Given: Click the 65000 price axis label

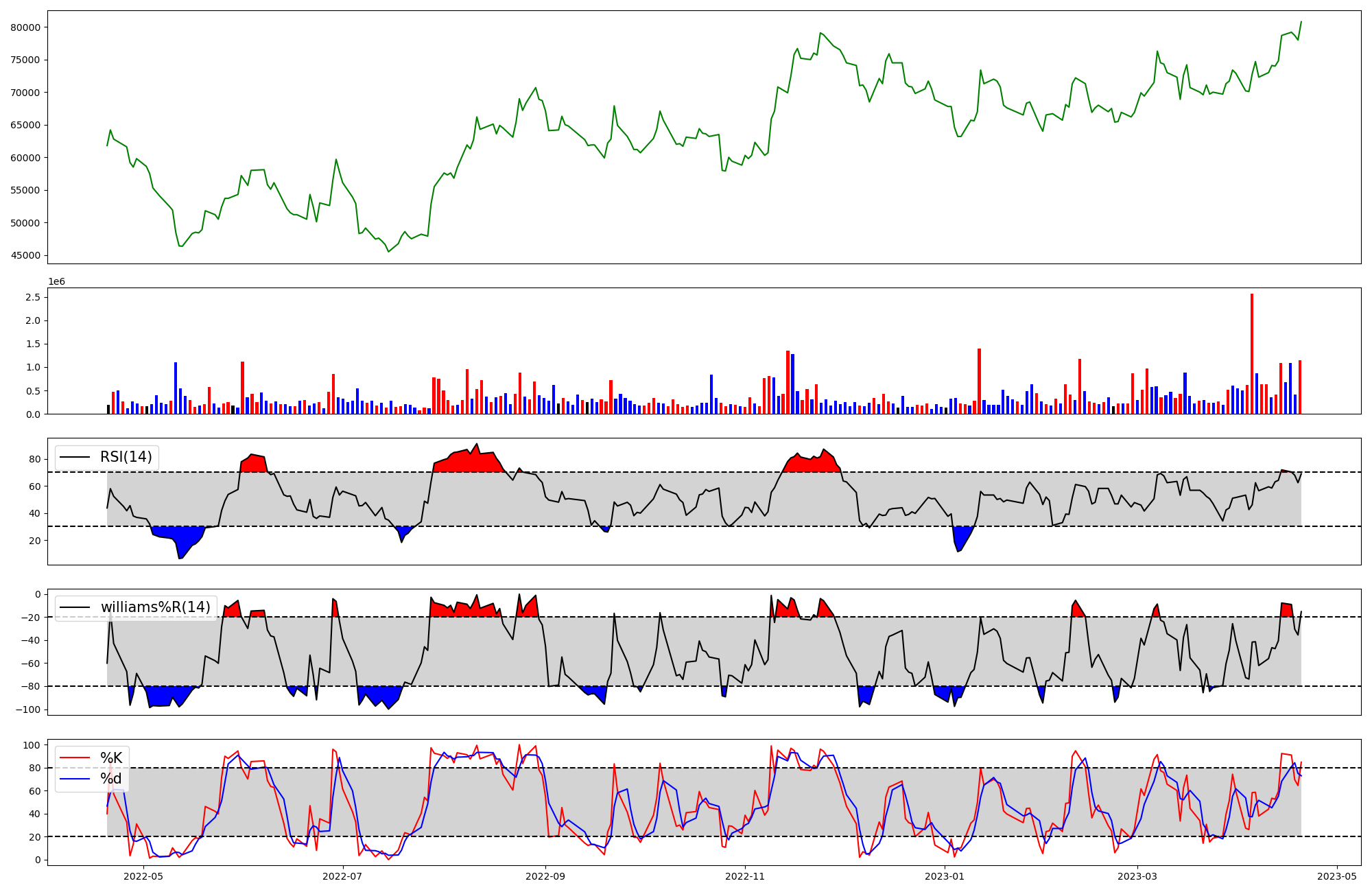Looking at the screenshot, I should click(25, 125).
